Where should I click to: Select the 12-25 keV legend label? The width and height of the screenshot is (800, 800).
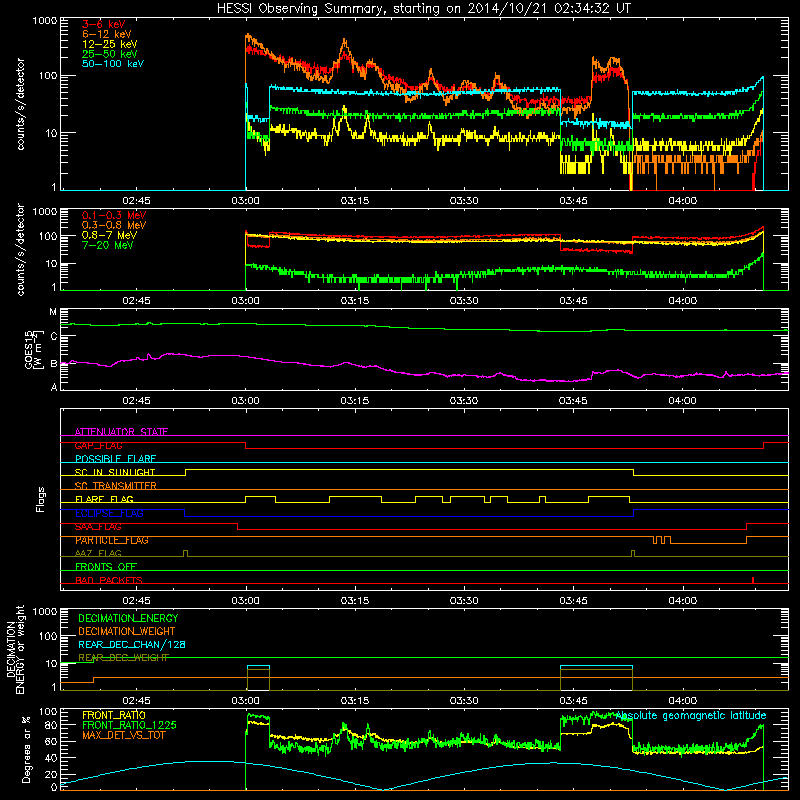pos(109,44)
